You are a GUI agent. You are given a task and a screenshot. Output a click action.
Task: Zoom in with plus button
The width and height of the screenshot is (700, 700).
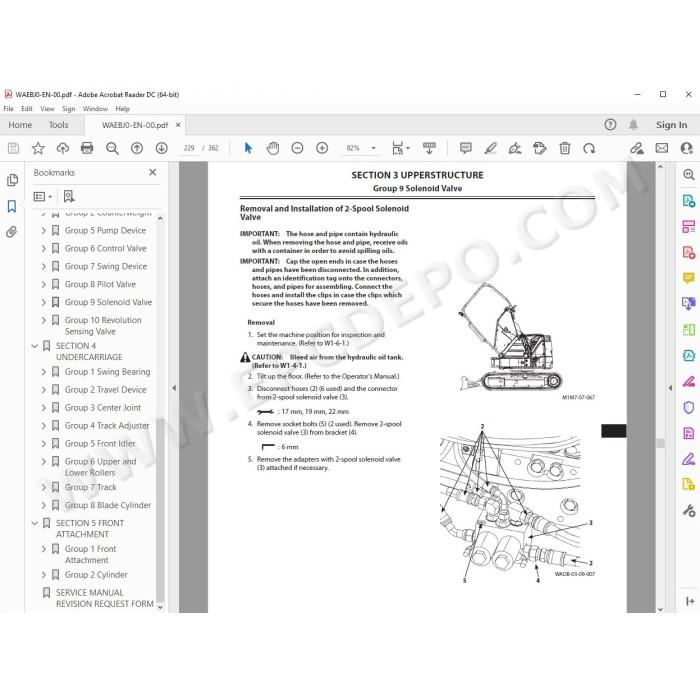[322, 148]
